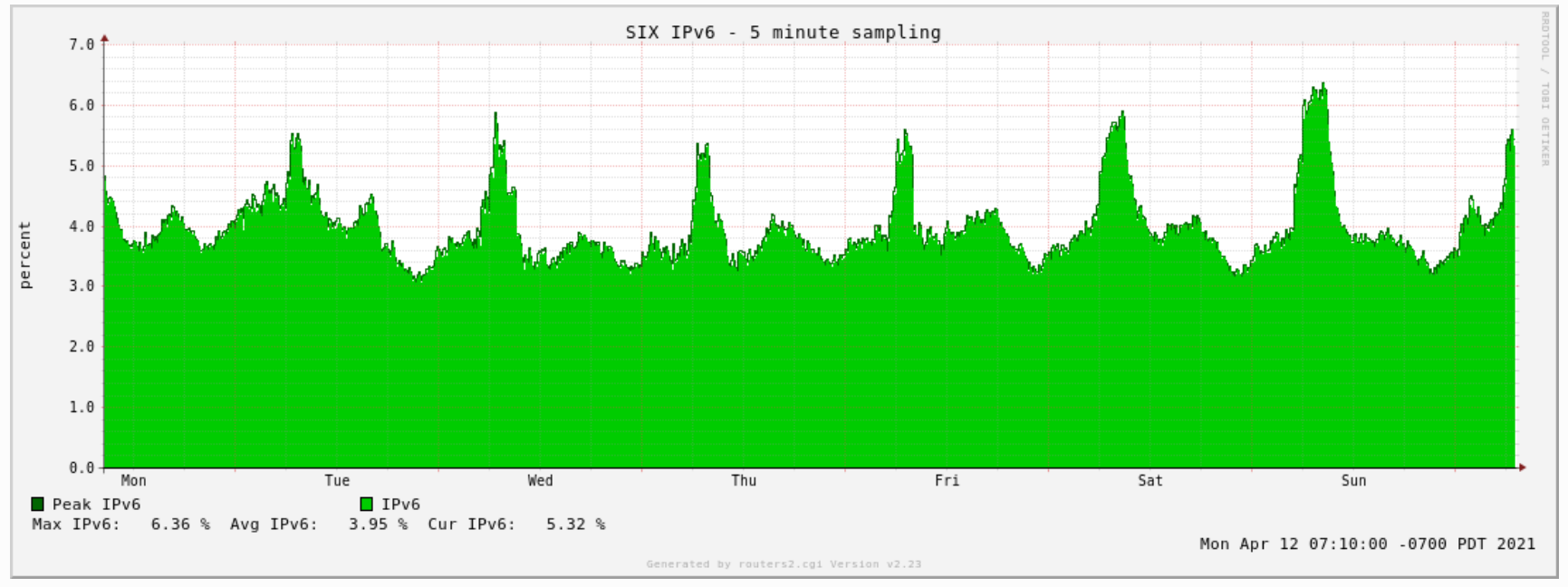Select the Mon label on the time axis
This screenshot has height=587, width=1568.
click(x=133, y=481)
